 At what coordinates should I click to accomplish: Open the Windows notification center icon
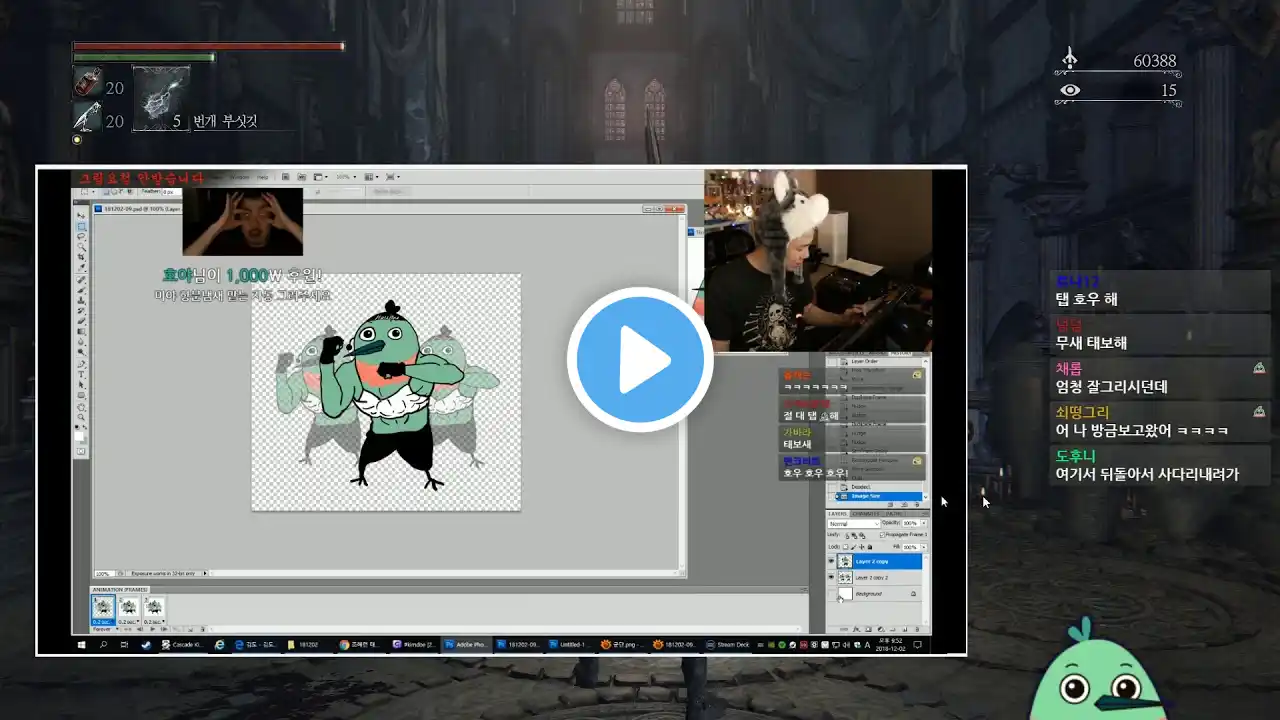pyautogui.click(x=917, y=645)
